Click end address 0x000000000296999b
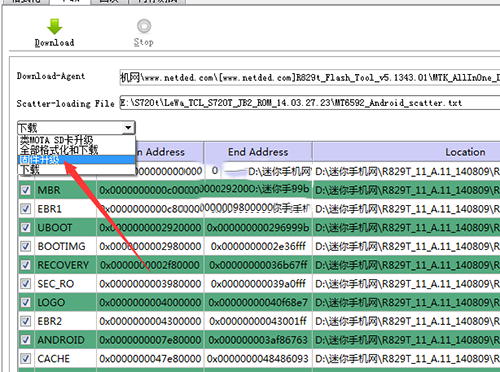The height and width of the screenshot is (372, 500). tap(258, 227)
